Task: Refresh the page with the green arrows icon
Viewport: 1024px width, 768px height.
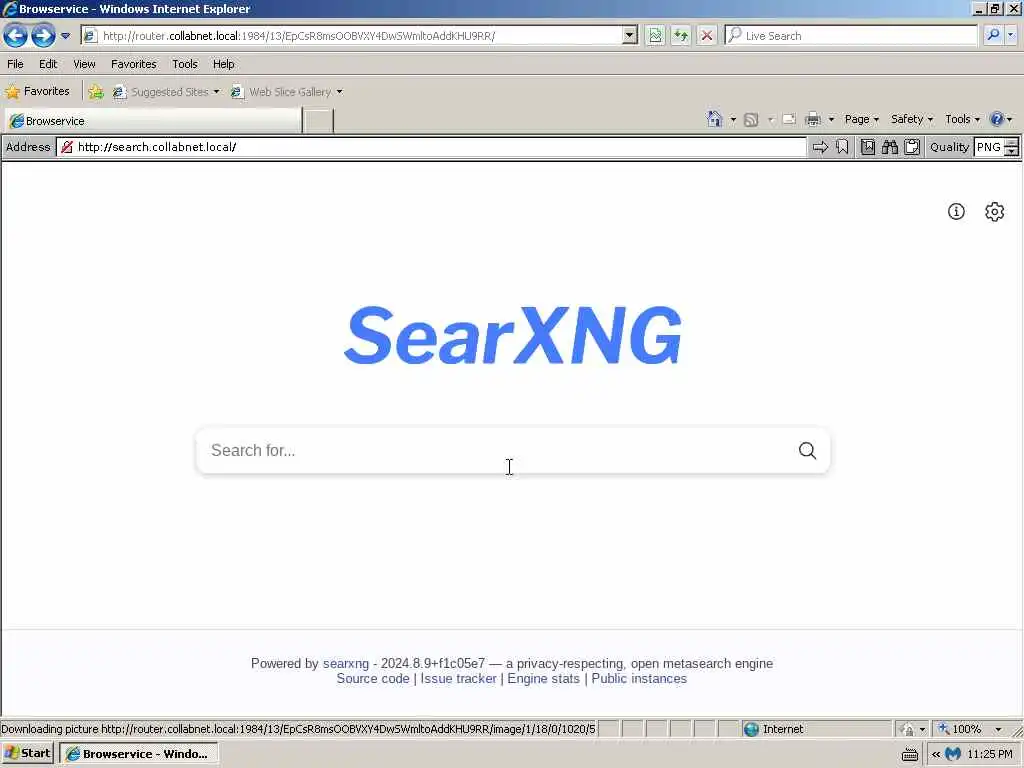Action: point(680,35)
